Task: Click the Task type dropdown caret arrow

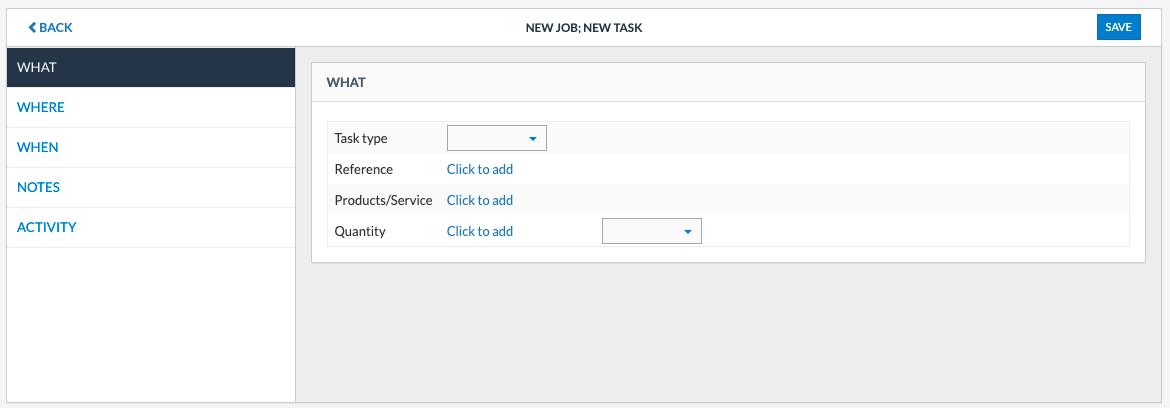Action: 533,139
